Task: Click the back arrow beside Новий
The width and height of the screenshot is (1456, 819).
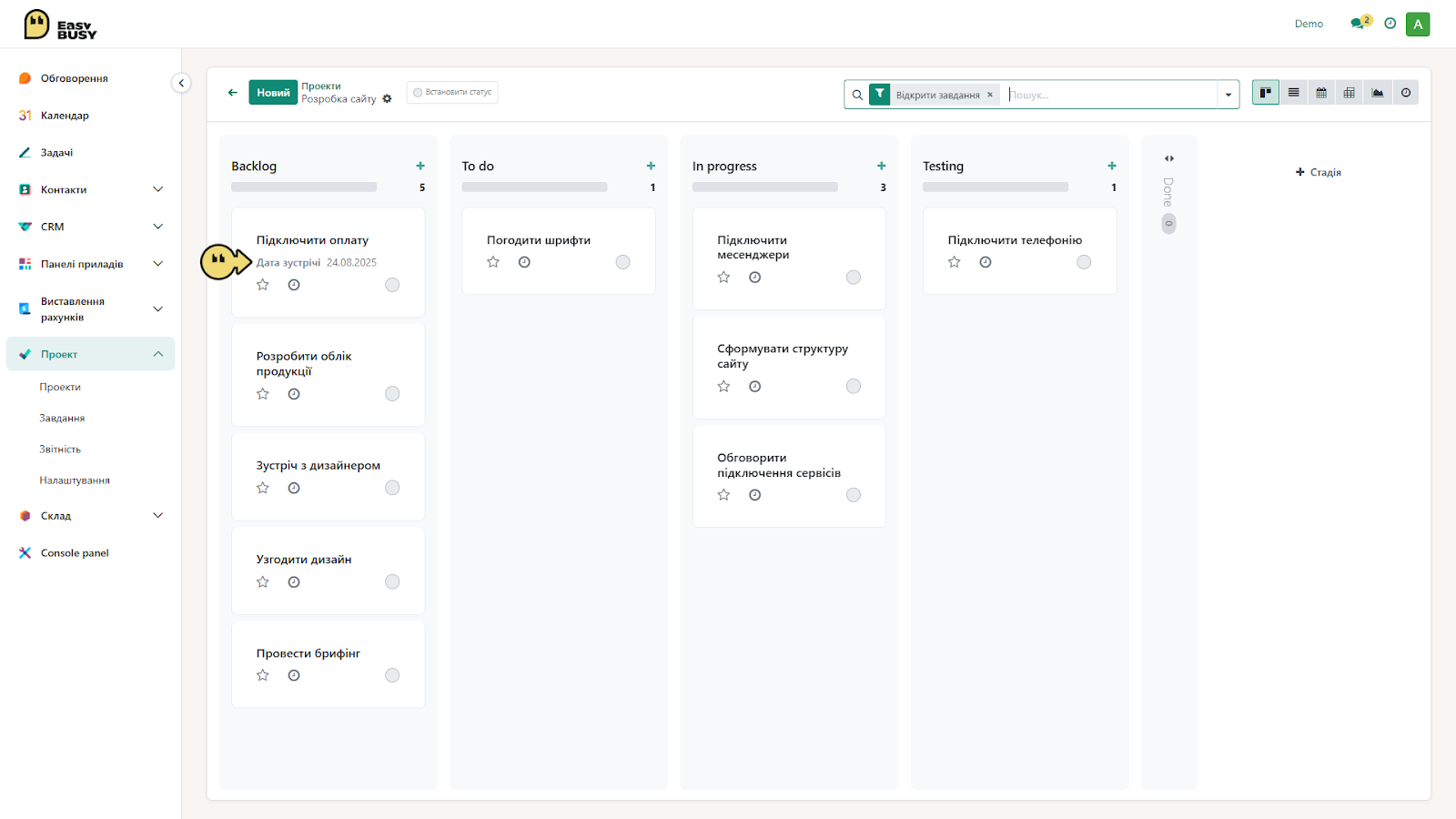Action: pos(233,92)
